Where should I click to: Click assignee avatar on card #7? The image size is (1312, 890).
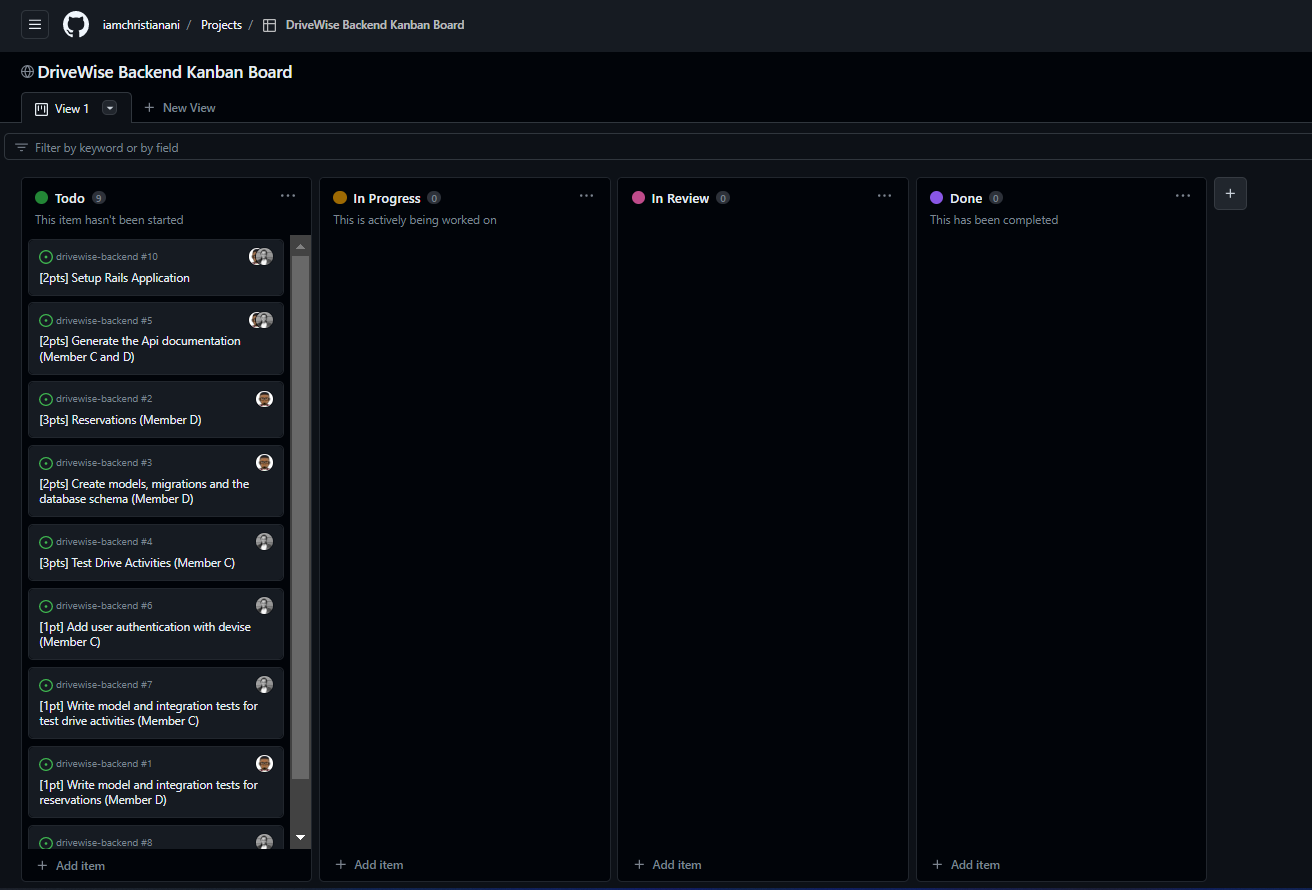tap(264, 684)
